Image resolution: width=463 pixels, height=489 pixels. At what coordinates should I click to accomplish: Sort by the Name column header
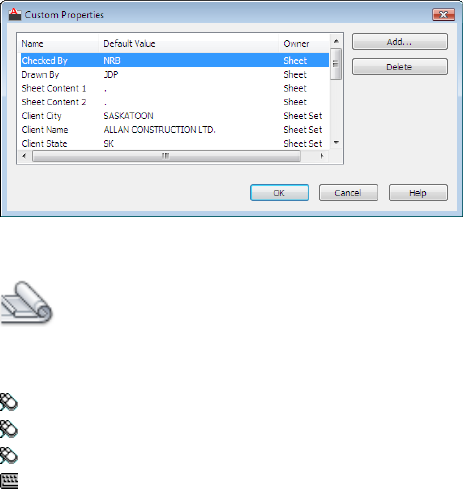click(58, 44)
